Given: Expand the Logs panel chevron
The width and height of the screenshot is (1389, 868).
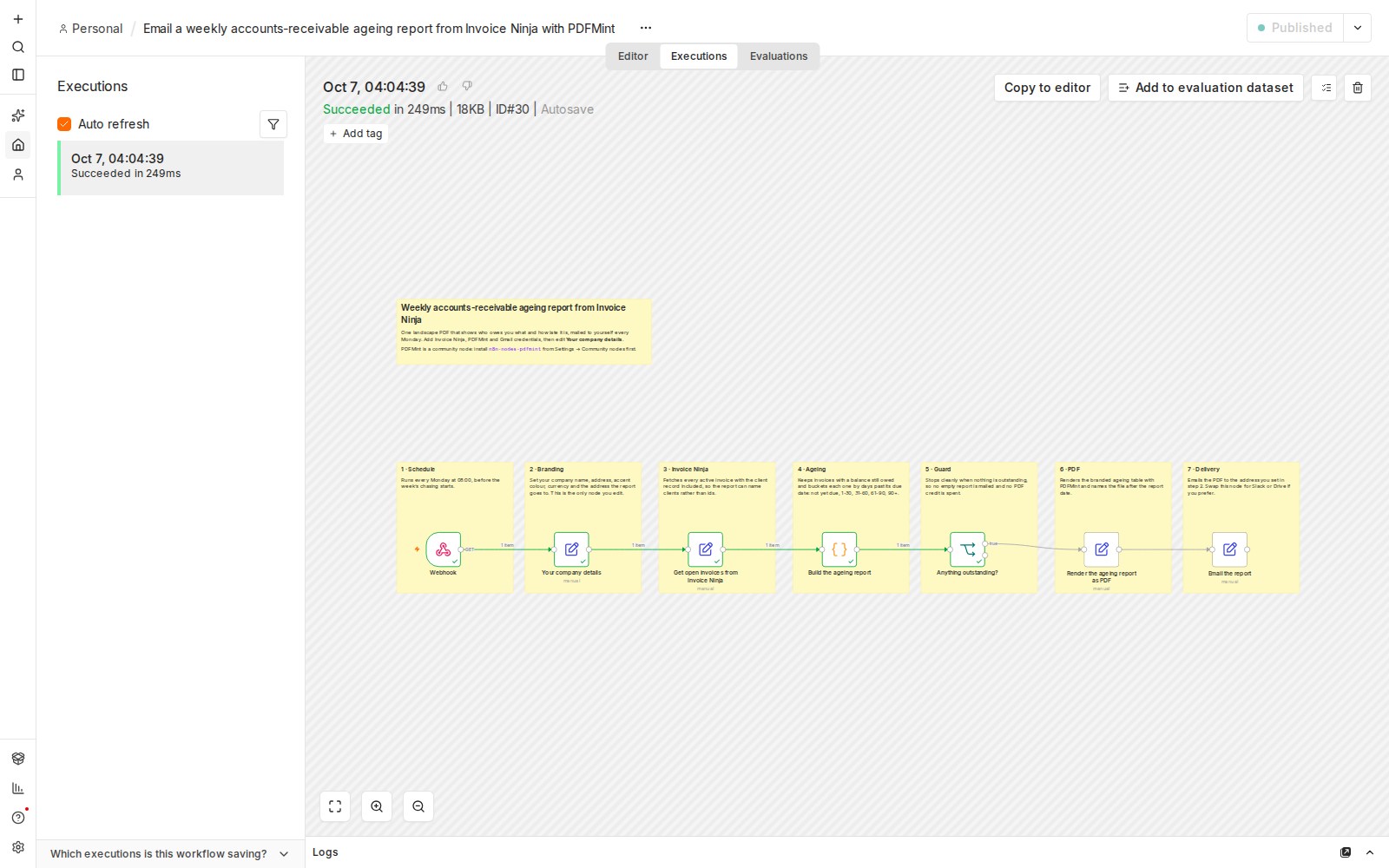Looking at the screenshot, I should point(1370,852).
